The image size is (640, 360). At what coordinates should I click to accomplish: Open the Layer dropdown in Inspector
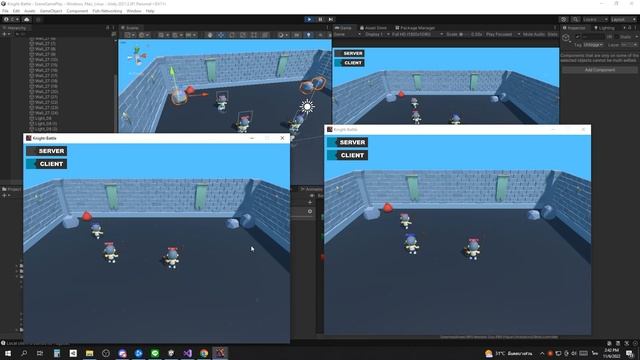[629, 44]
